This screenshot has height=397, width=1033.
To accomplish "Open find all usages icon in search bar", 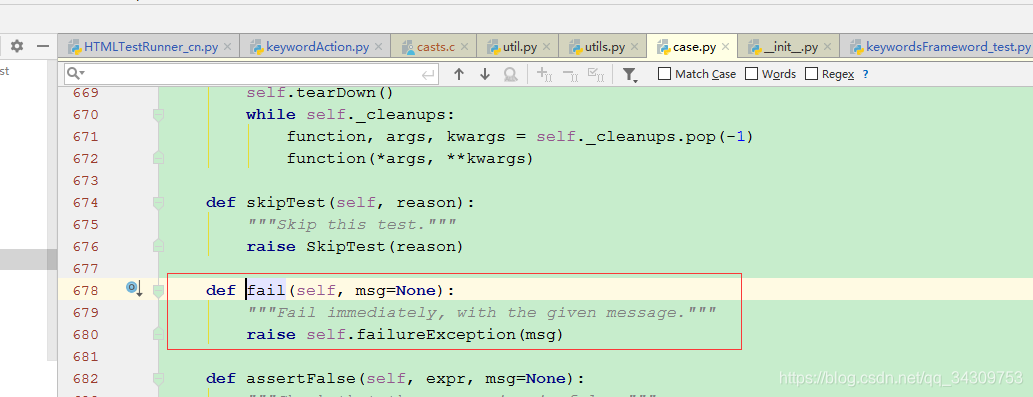I will [x=510, y=74].
